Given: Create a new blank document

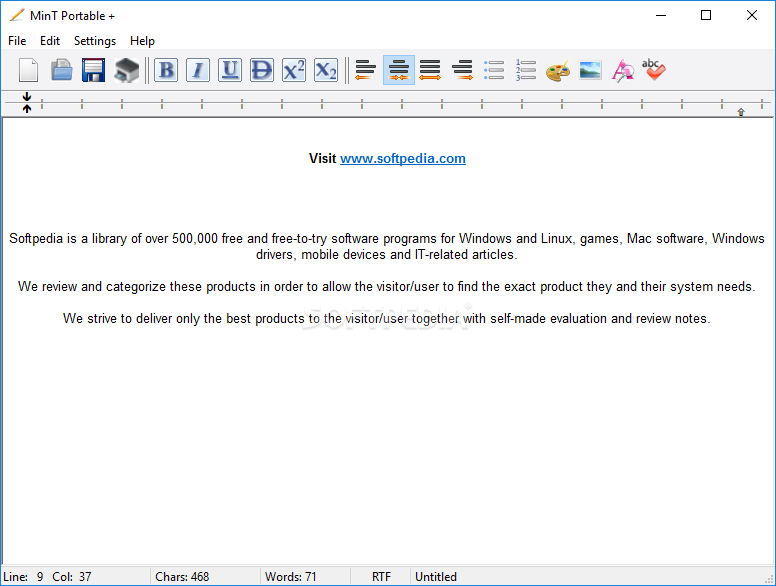Looking at the screenshot, I should (x=29, y=70).
